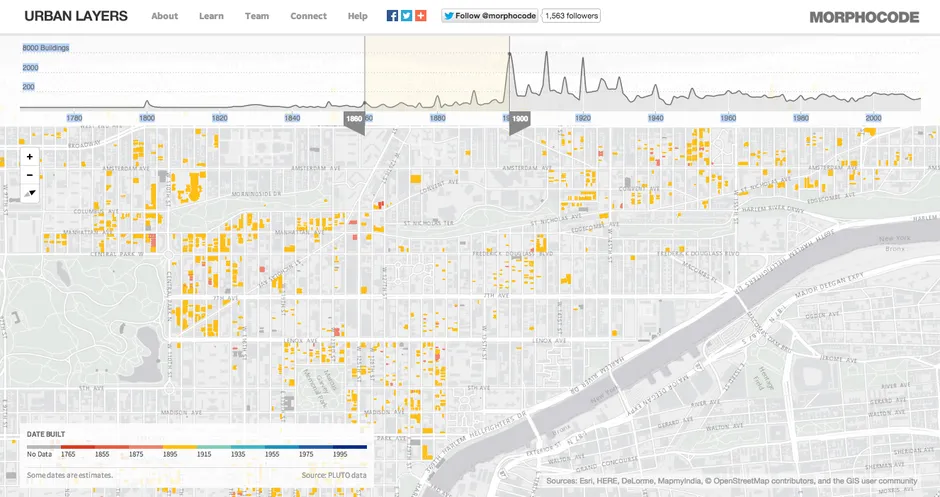Grab the 1860 timeline start handle
The width and height of the screenshot is (940, 497).
(354, 120)
